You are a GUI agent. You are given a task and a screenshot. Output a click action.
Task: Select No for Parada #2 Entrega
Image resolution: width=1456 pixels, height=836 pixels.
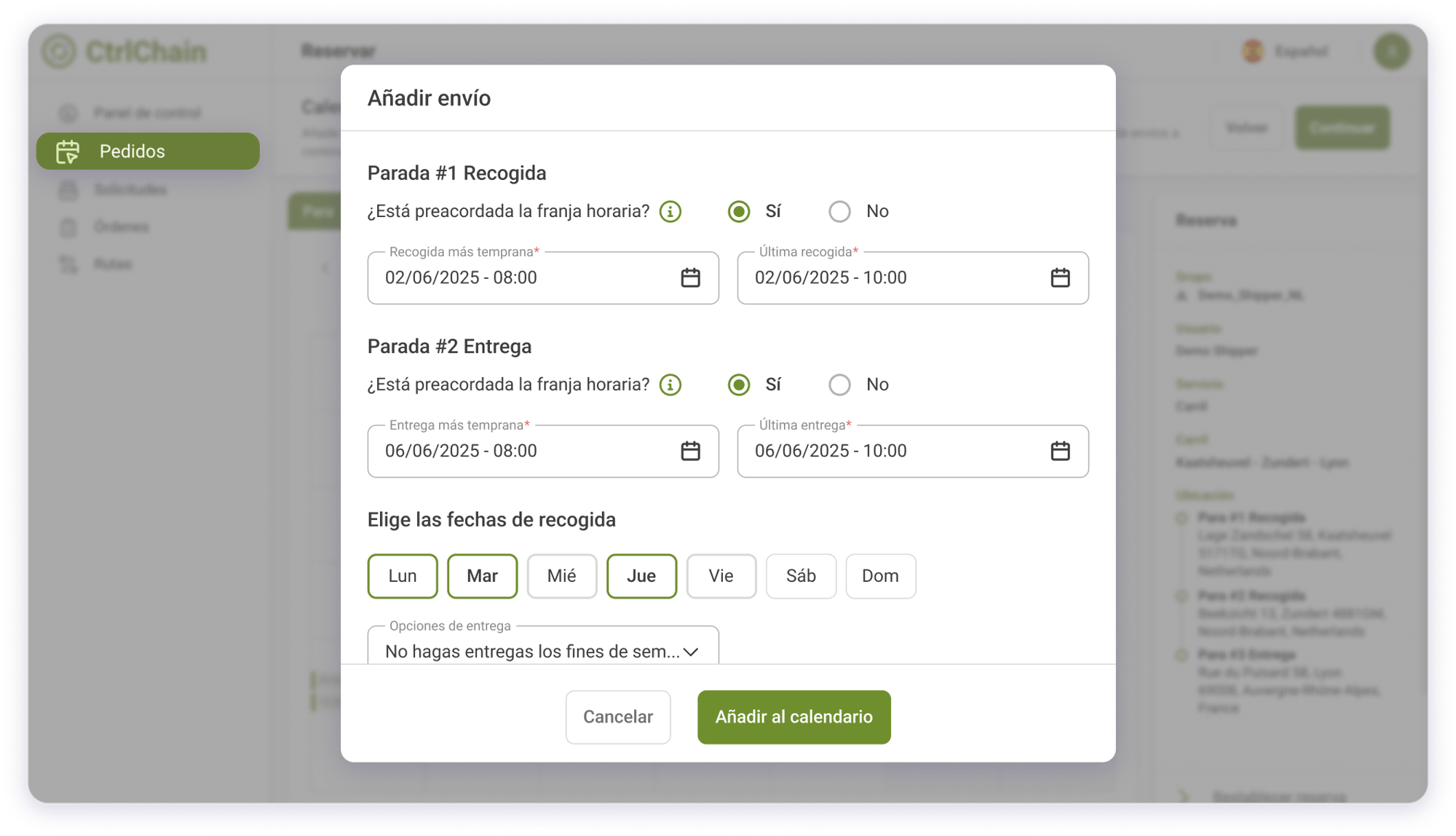click(839, 385)
